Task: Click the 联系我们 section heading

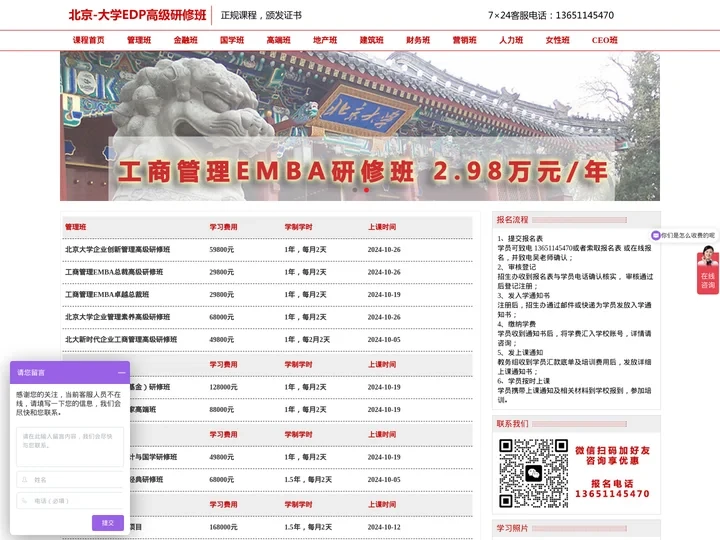Action: pyautogui.click(x=512, y=423)
